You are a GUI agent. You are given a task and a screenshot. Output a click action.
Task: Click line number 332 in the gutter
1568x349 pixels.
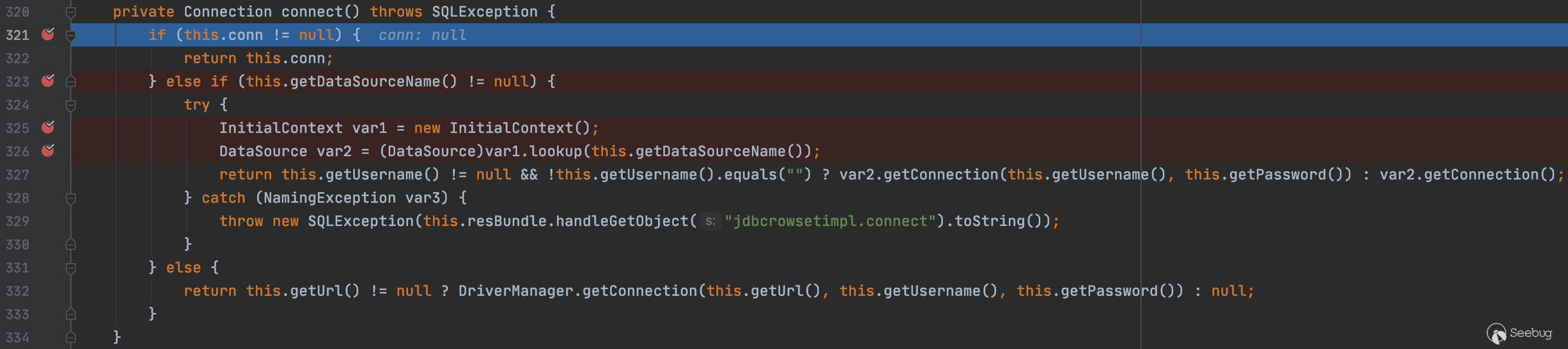pyautogui.click(x=17, y=291)
